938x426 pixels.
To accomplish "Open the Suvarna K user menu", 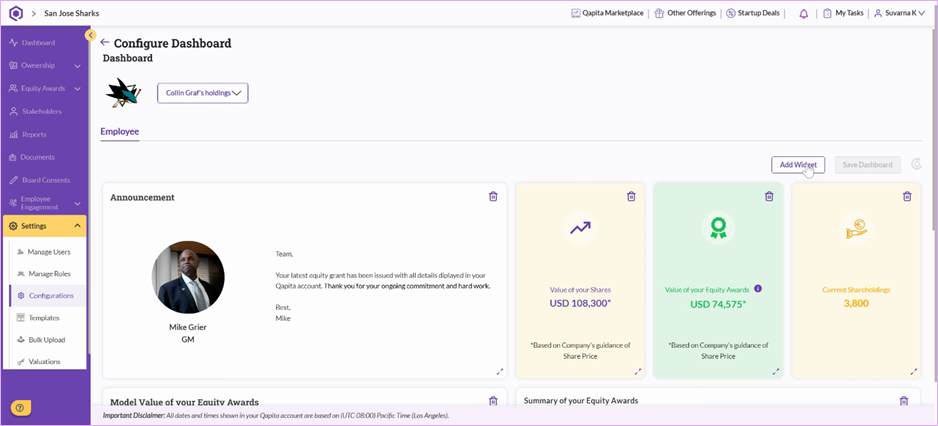I will 900,13.
